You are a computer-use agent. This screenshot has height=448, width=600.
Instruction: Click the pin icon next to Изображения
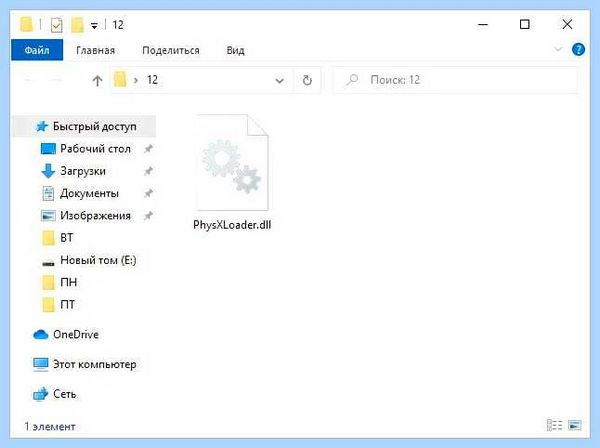coord(148,216)
